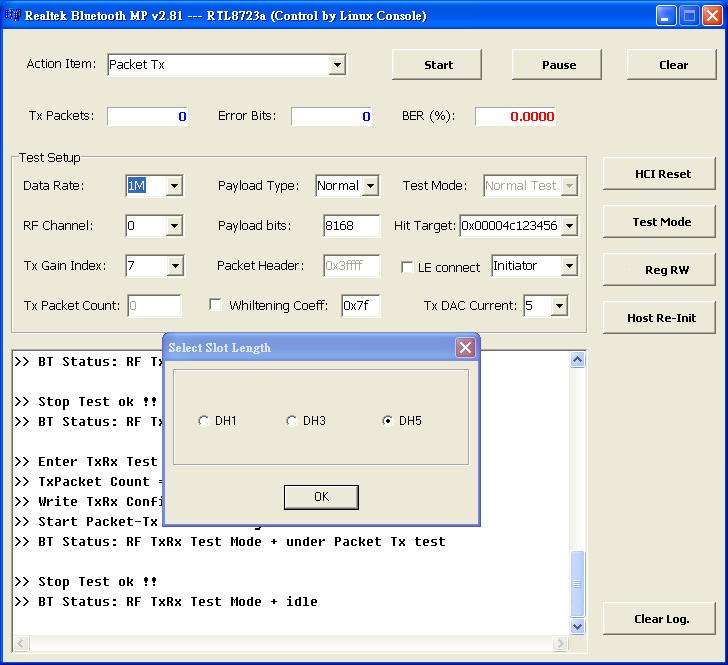Expand the Hit Target dropdown
728x665 pixels.
tap(569, 226)
